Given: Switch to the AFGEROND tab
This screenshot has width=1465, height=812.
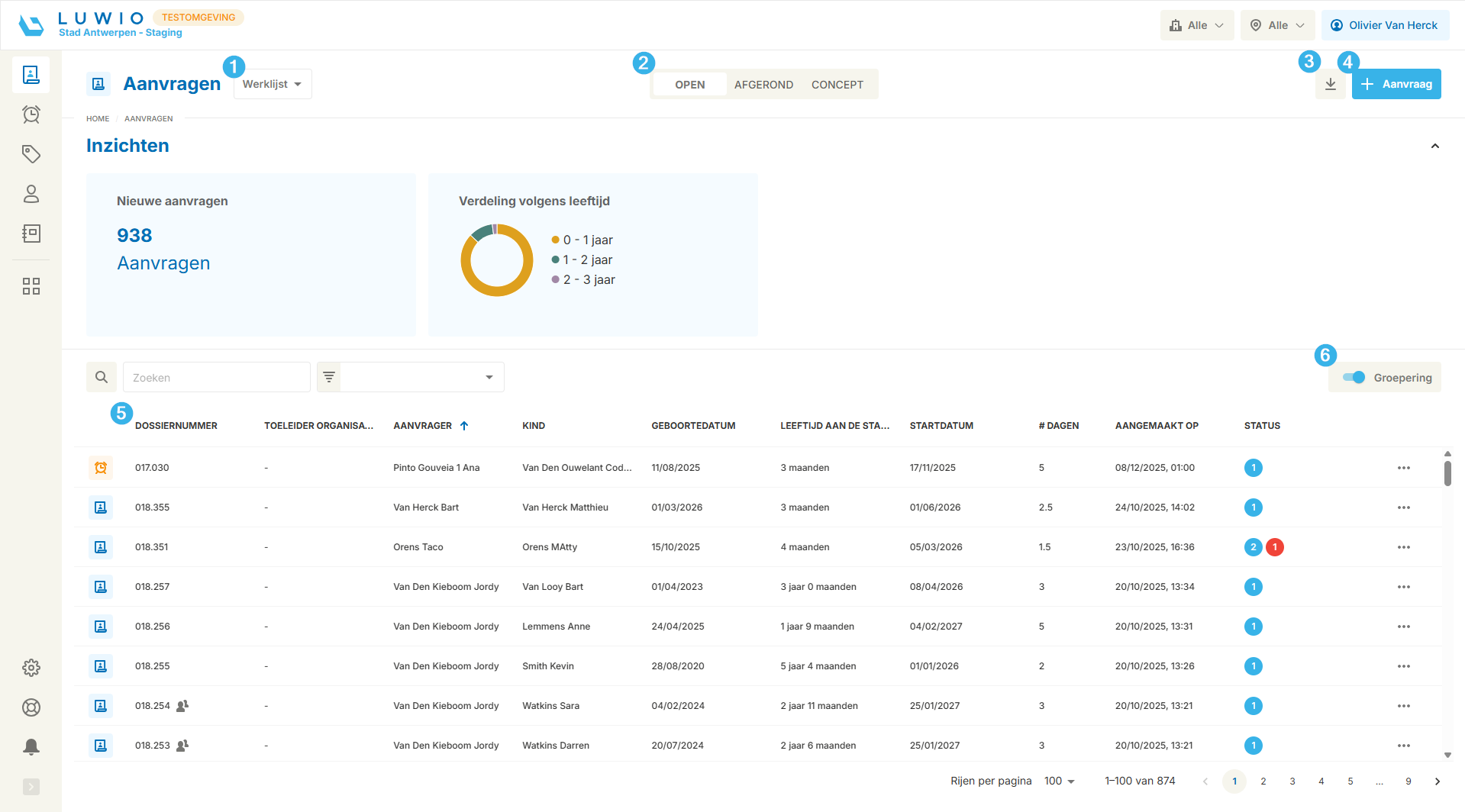Looking at the screenshot, I should point(763,85).
